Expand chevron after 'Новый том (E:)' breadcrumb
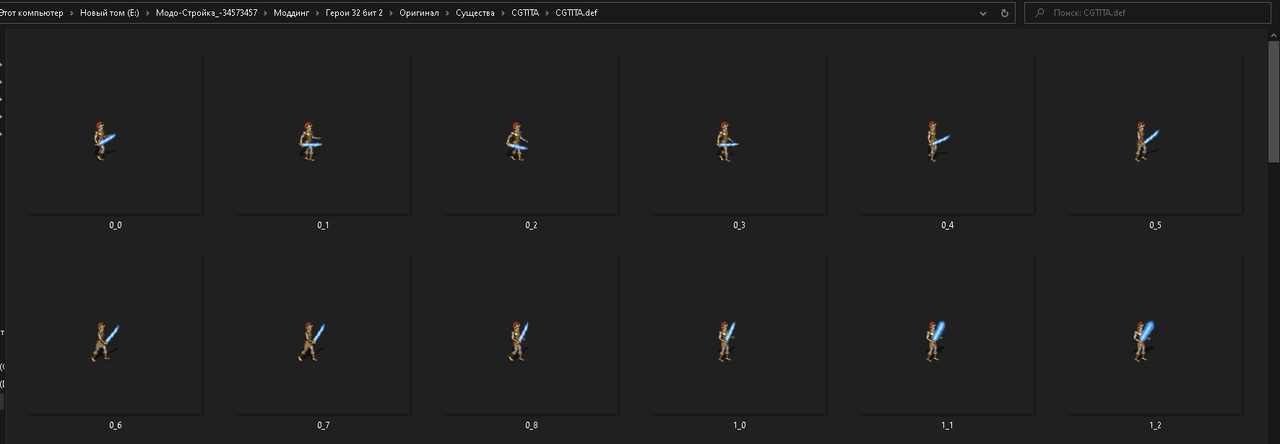 (149, 13)
